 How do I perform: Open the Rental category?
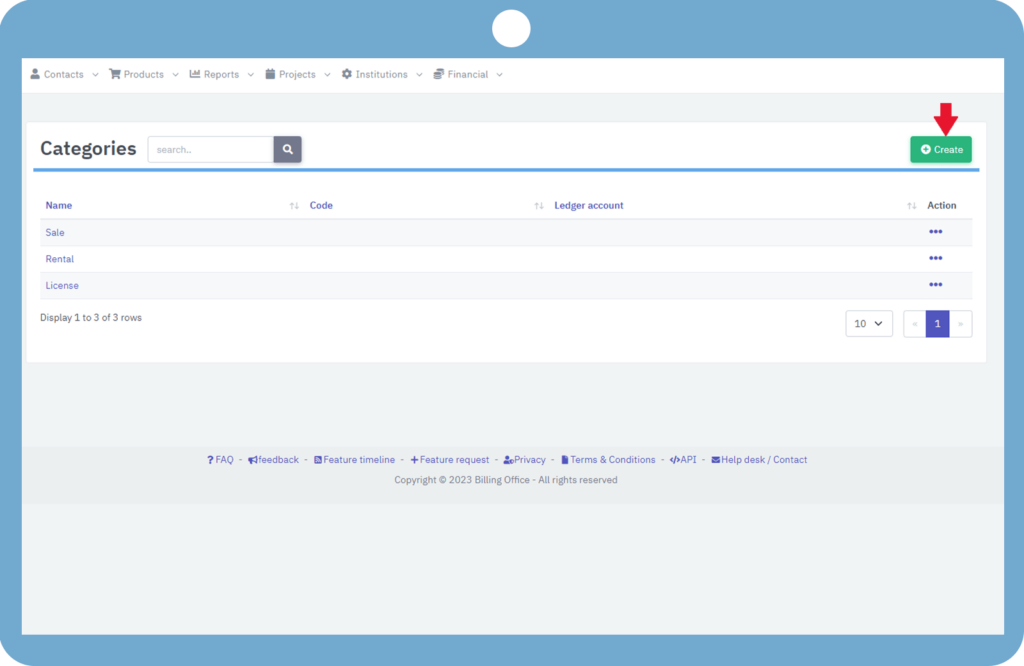point(59,259)
